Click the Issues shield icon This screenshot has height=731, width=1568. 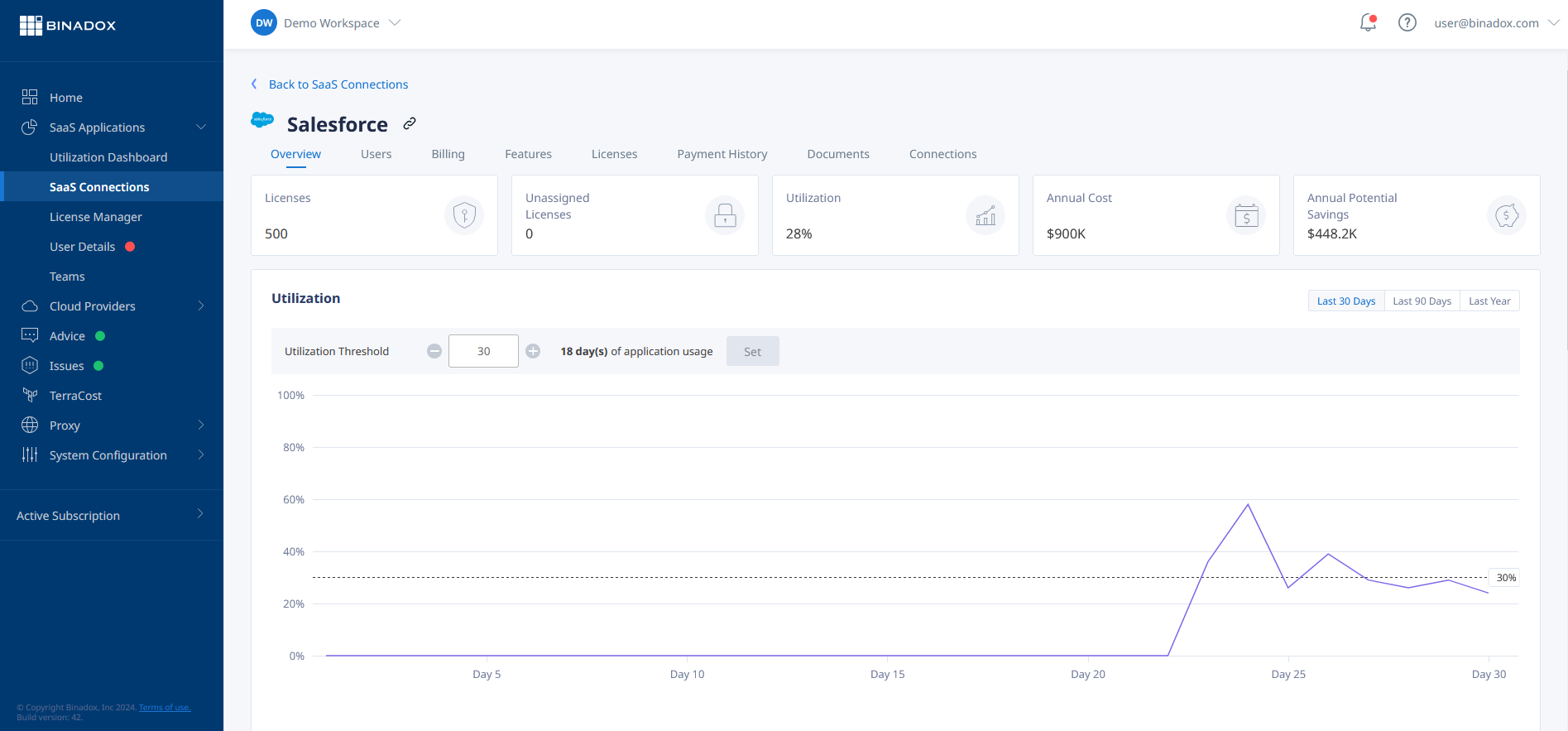click(x=30, y=365)
